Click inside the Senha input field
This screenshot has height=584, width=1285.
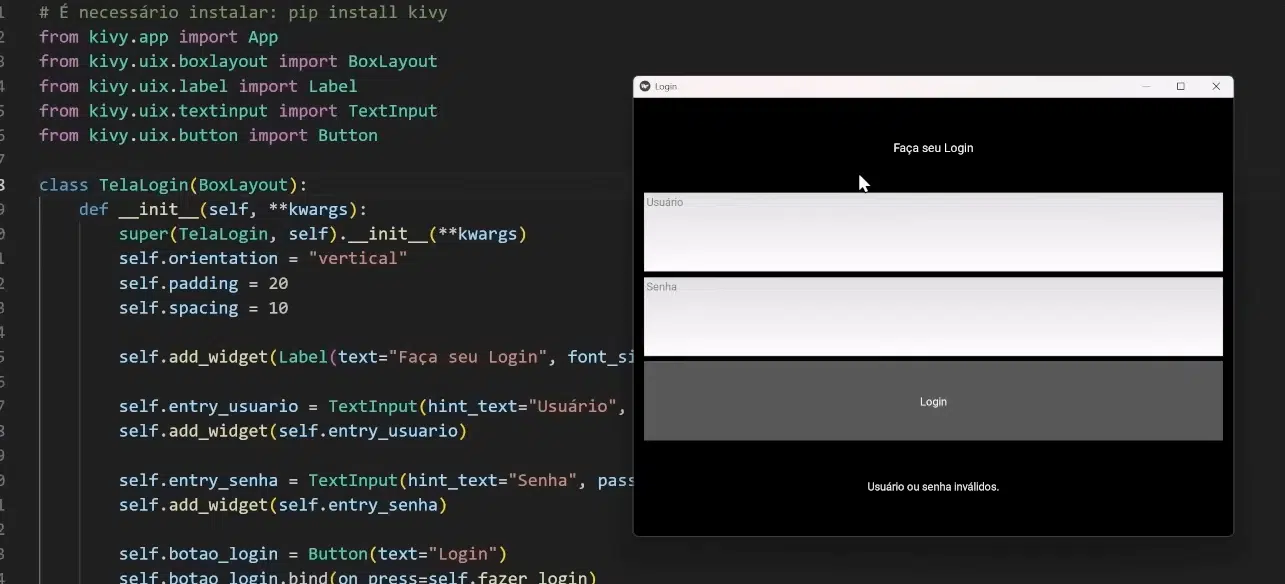[x=932, y=316]
